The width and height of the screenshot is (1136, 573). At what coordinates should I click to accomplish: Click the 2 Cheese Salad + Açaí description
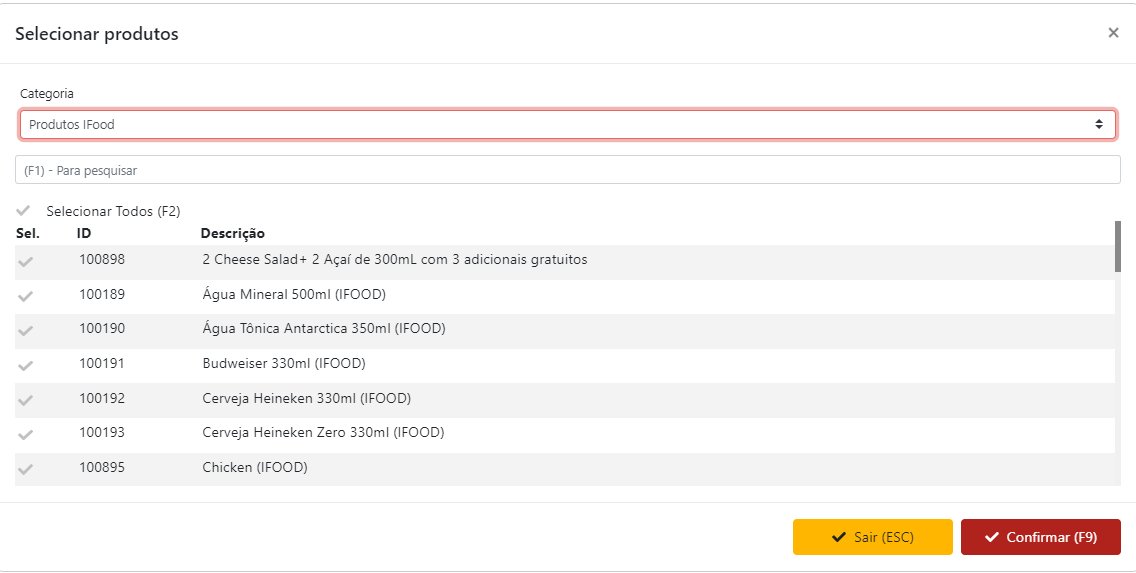click(x=394, y=260)
